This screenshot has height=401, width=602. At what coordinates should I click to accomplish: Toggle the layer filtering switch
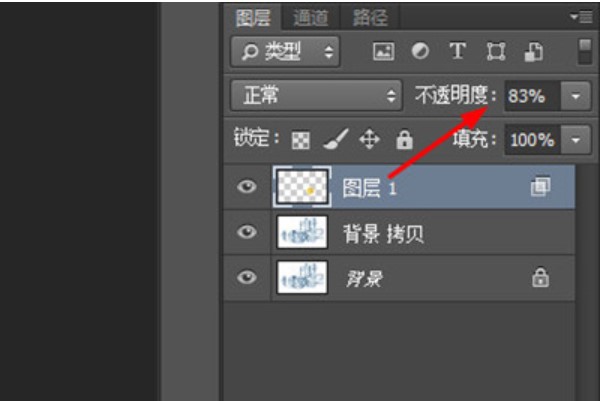point(585,51)
